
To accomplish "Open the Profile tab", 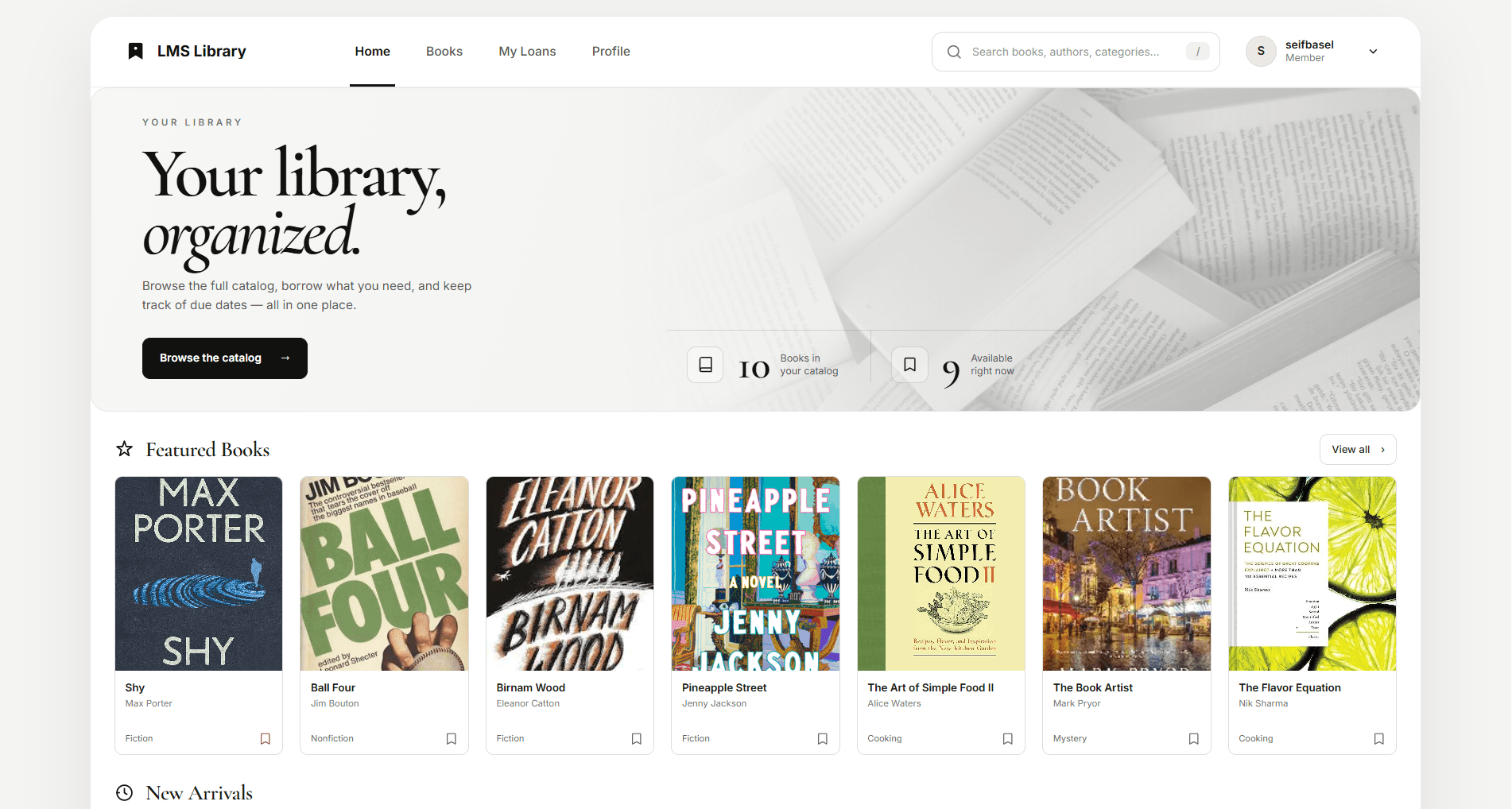I will click(611, 52).
